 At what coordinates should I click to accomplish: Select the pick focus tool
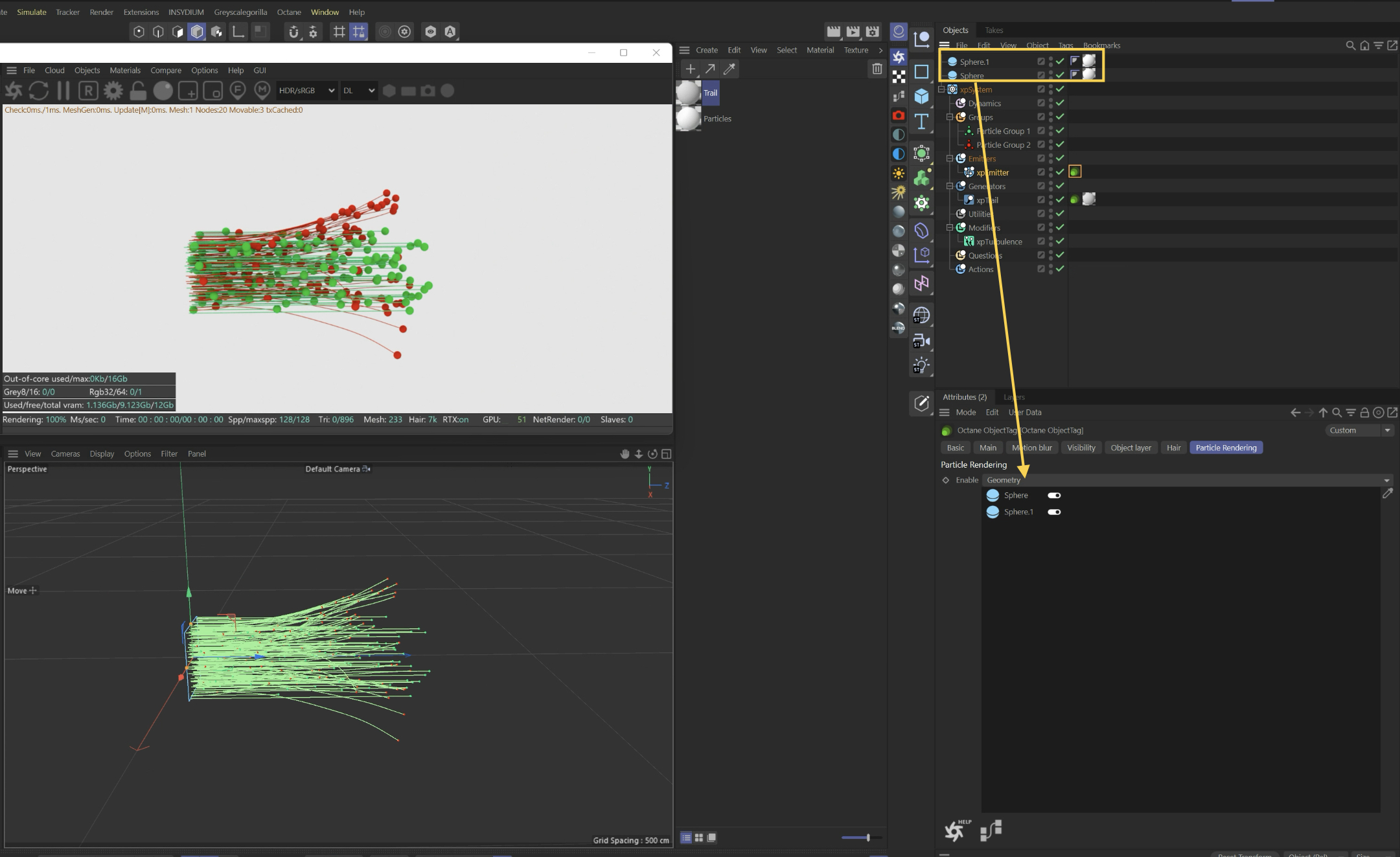pos(238,91)
